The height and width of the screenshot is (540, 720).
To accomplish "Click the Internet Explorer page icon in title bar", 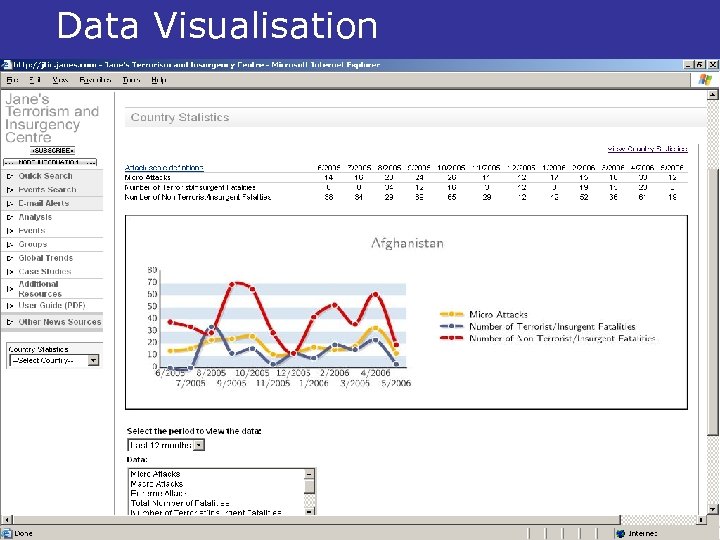I will click(x=6, y=65).
